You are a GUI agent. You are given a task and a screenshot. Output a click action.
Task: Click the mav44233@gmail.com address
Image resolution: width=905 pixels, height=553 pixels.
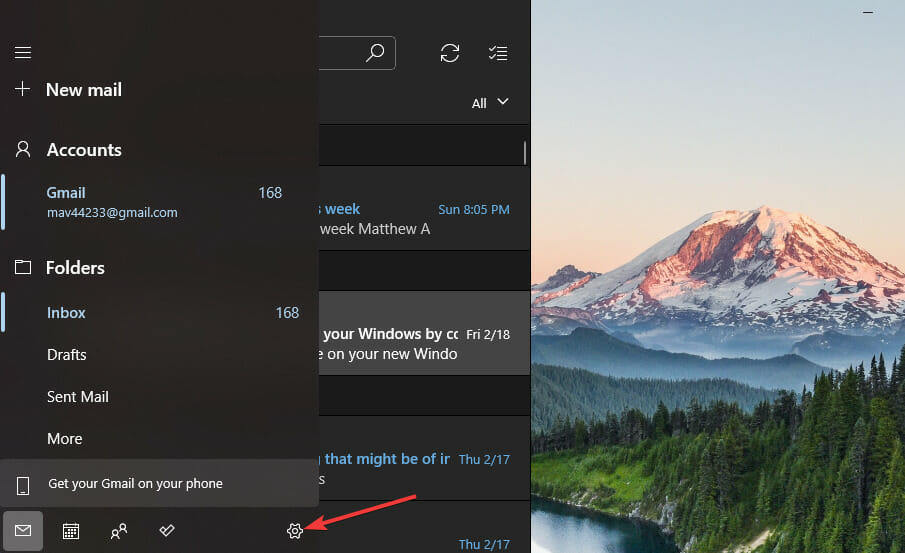(112, 212)
